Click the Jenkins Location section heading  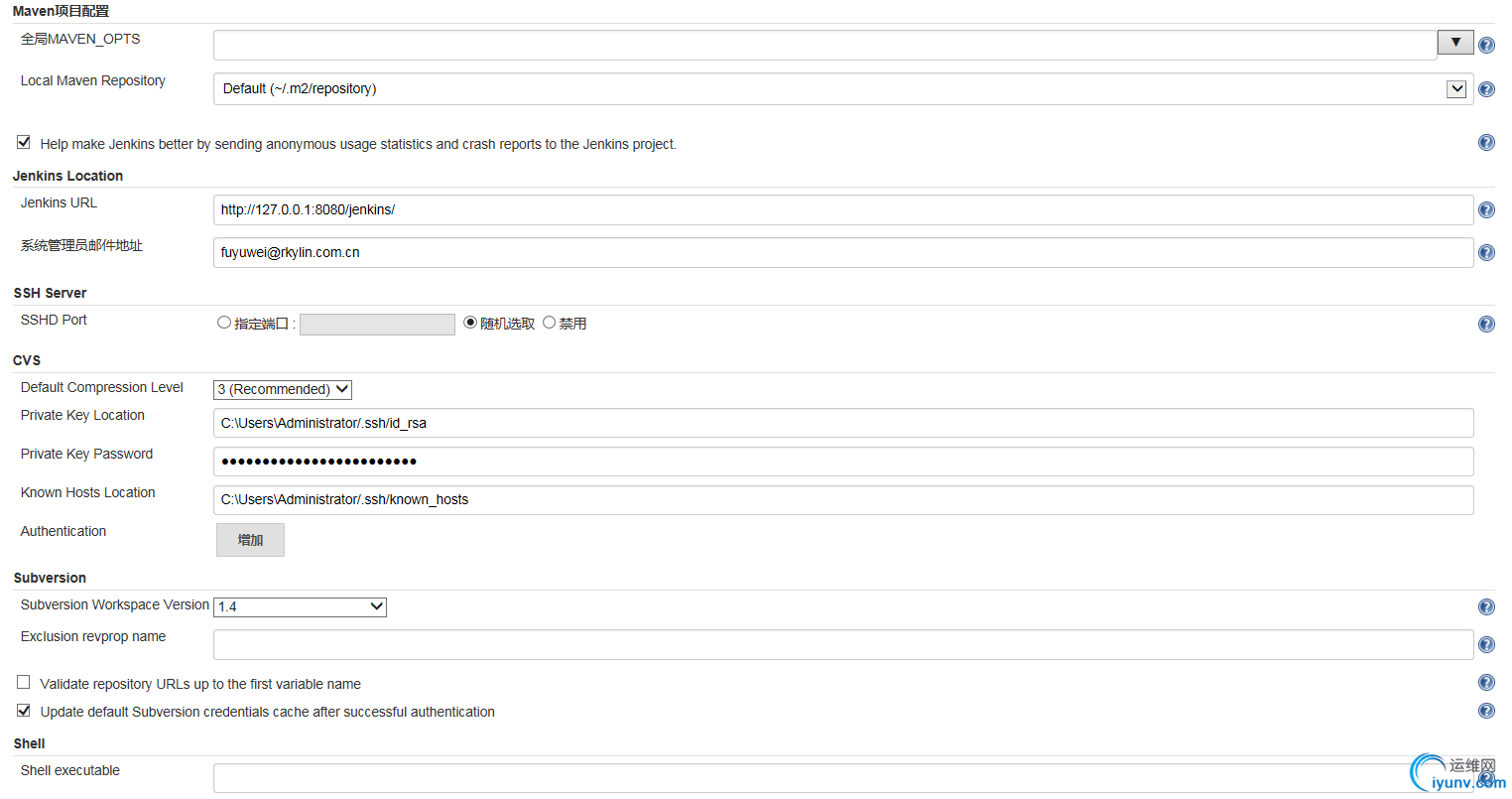coord(67,176)
